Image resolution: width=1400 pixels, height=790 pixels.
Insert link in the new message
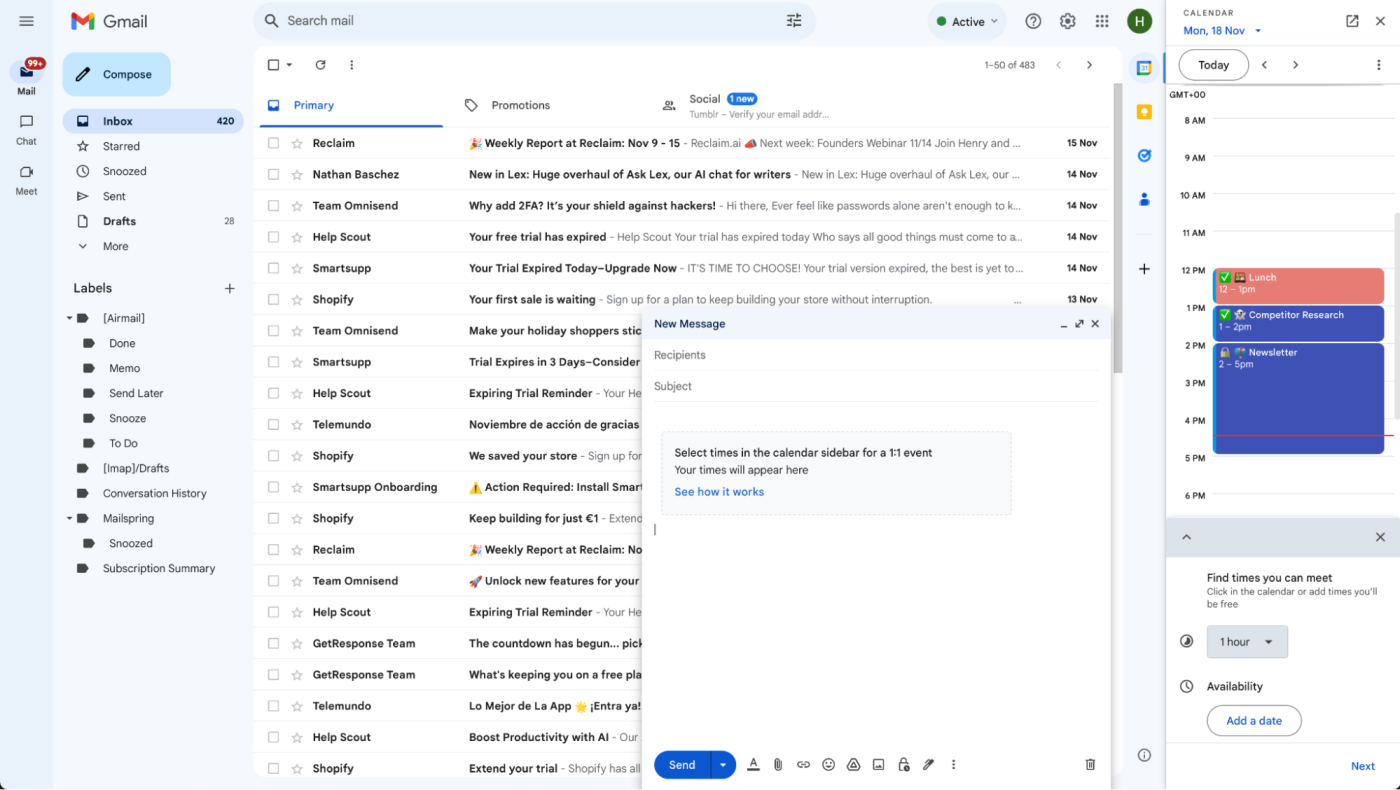click(x=803, y=764)
